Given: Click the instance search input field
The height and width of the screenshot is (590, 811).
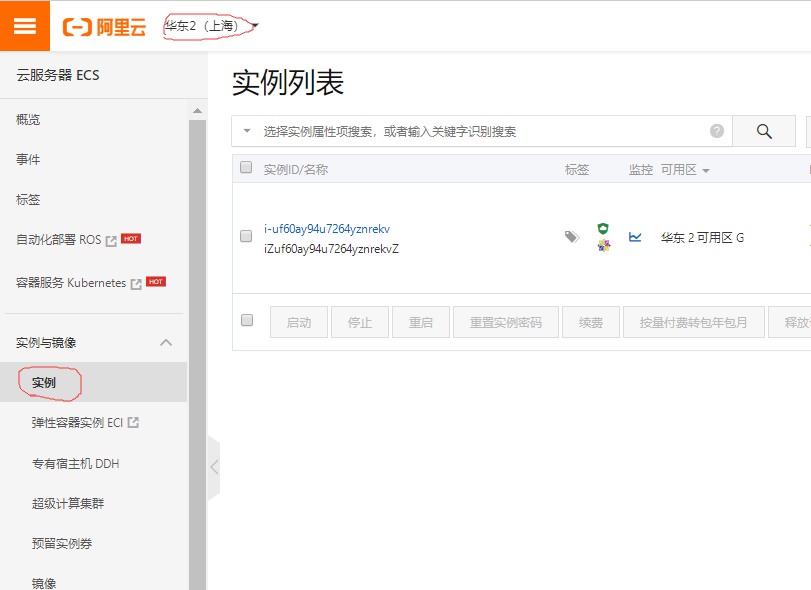Looking at the screenshot, I should 481,131.
